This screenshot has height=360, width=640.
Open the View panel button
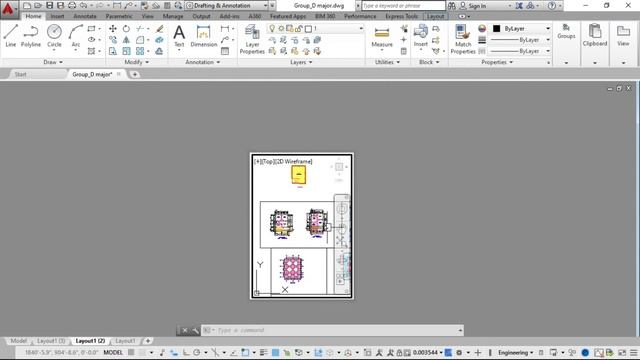pyautogui.click(x=623, y=35)
